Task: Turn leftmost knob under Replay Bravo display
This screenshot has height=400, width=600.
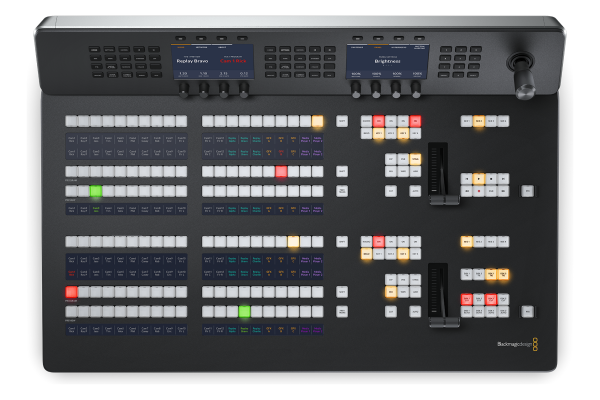Action: pos(184,90)
